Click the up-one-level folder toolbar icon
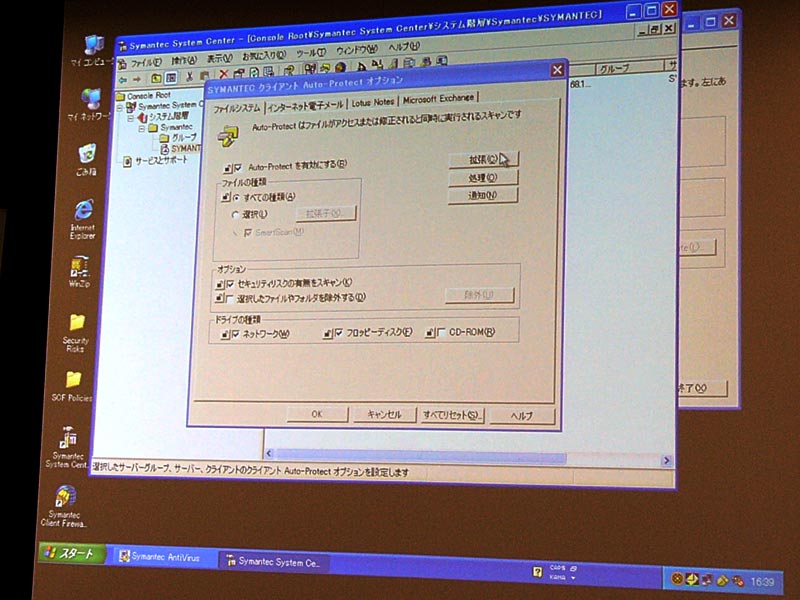Image resolution: width=800 pixels, height=600 pixels. 156,78
